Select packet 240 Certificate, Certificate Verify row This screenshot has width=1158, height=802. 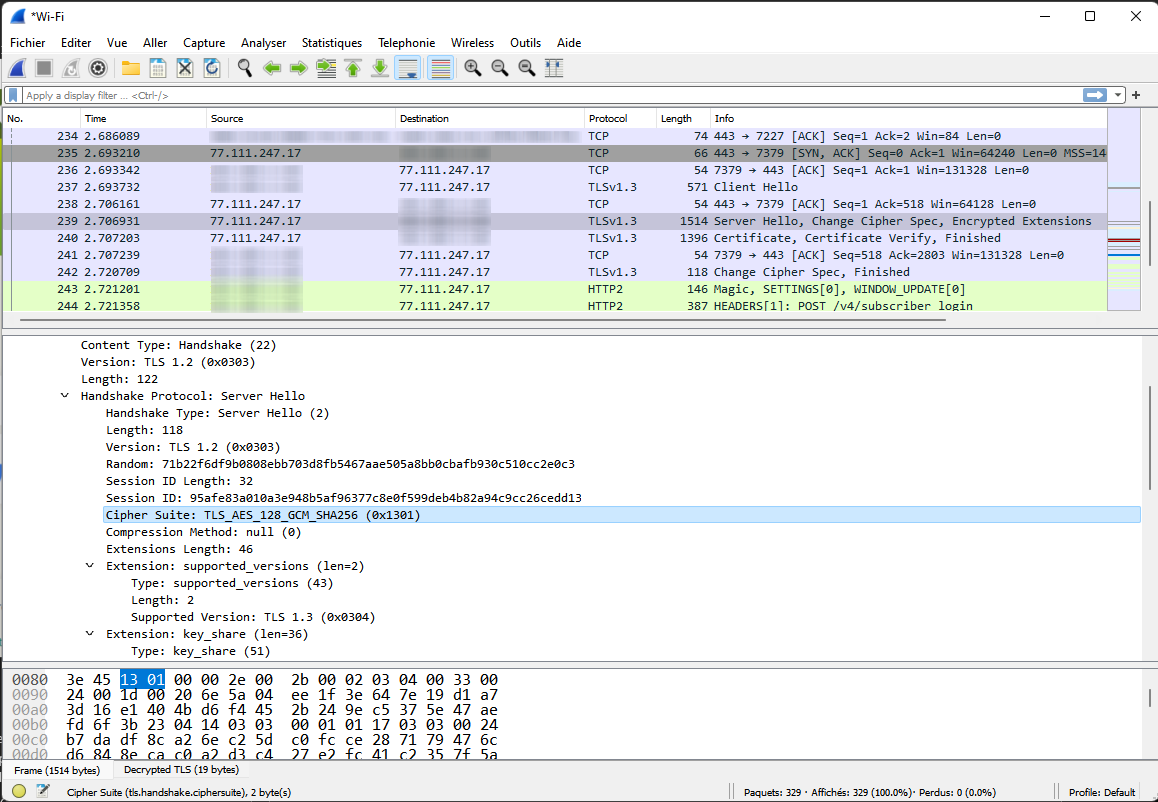555,238
